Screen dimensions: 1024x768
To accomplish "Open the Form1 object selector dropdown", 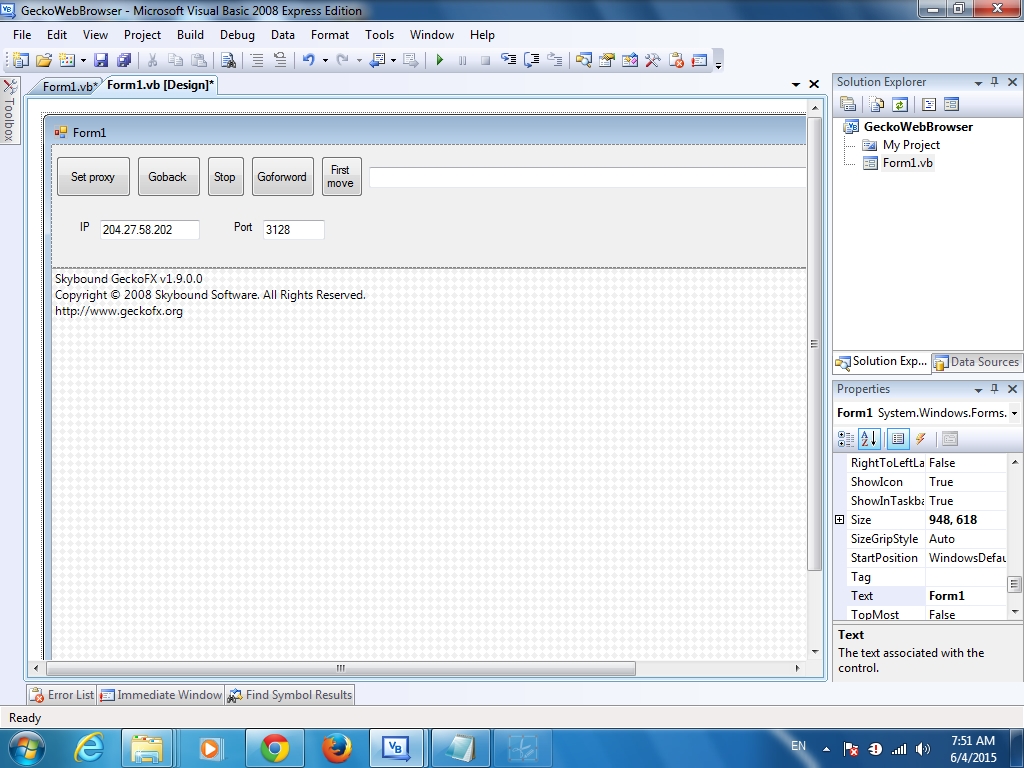I will click(x=1014, y=413).
